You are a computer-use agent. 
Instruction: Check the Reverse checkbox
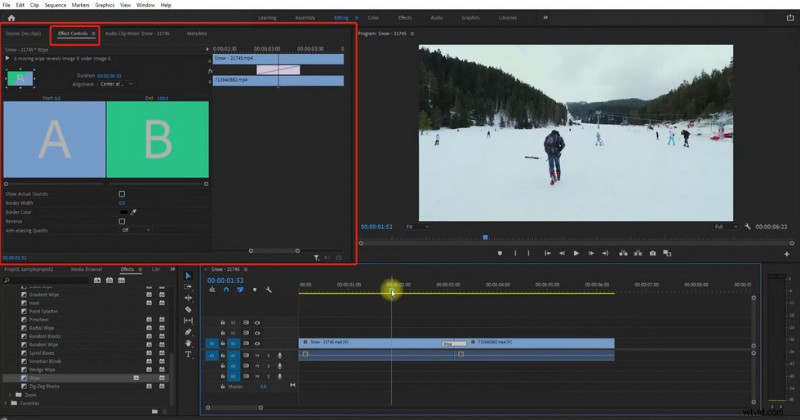(121, 221)
